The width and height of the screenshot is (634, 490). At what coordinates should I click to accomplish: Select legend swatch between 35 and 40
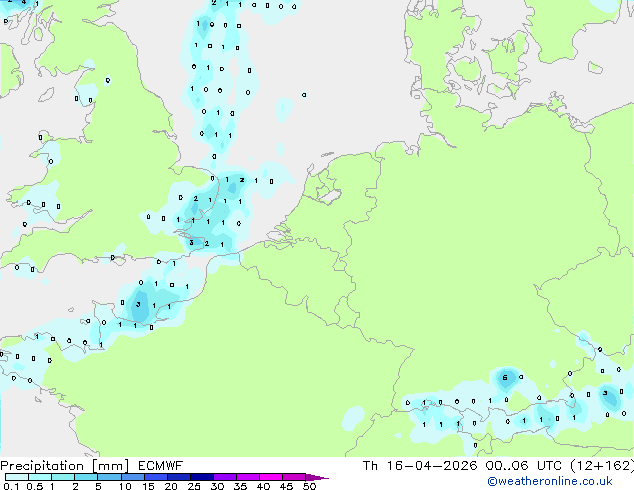tap(247, 477)
